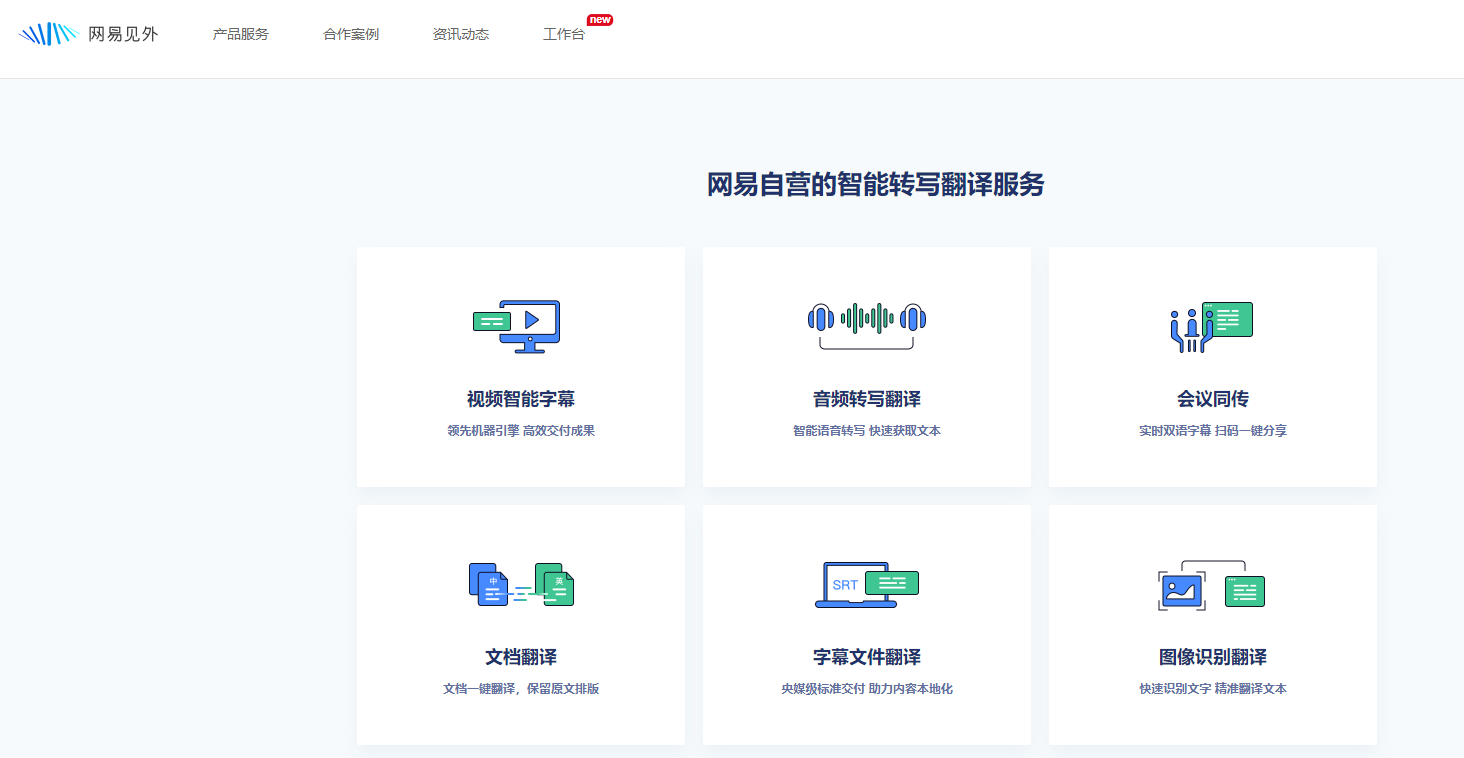Open the 字幕文件翻译 service title
1464x758 pixels.
(x=867, y=657)
